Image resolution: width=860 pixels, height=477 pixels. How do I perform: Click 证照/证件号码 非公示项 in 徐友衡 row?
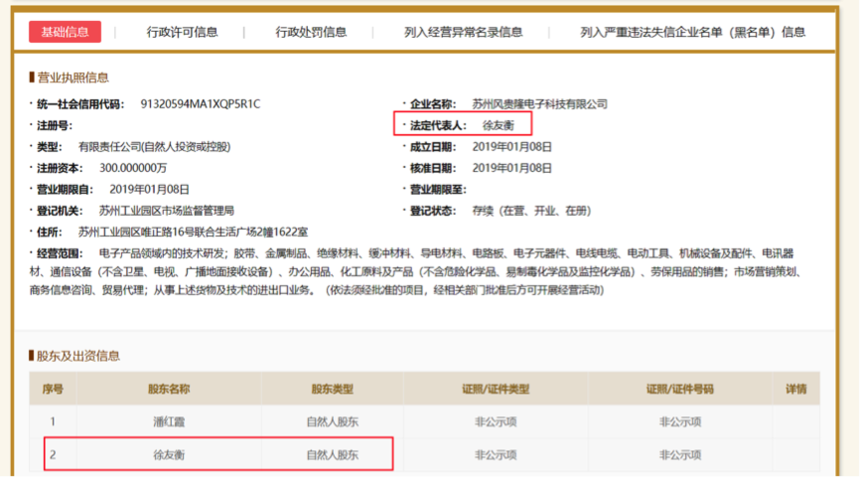point(680,455)
